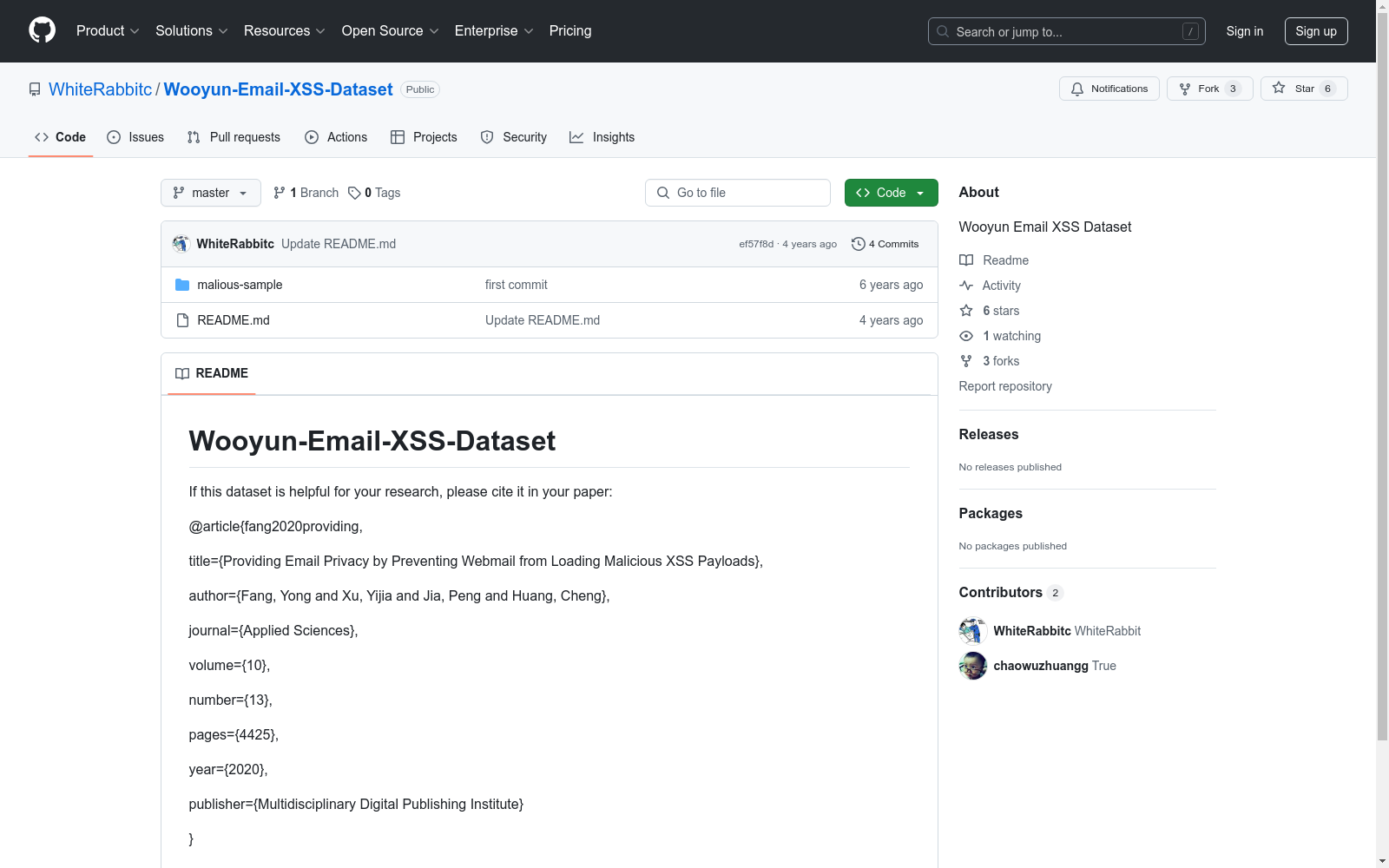1389x868 pixels.
Task: Click the book icon beside Readme in About
Action: coord(966,260)
